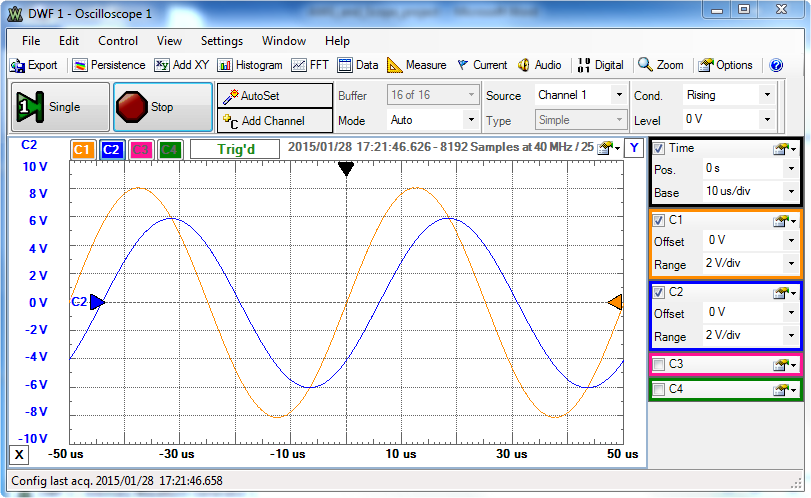Open the time Base dropdown 10 us/div

750,191
